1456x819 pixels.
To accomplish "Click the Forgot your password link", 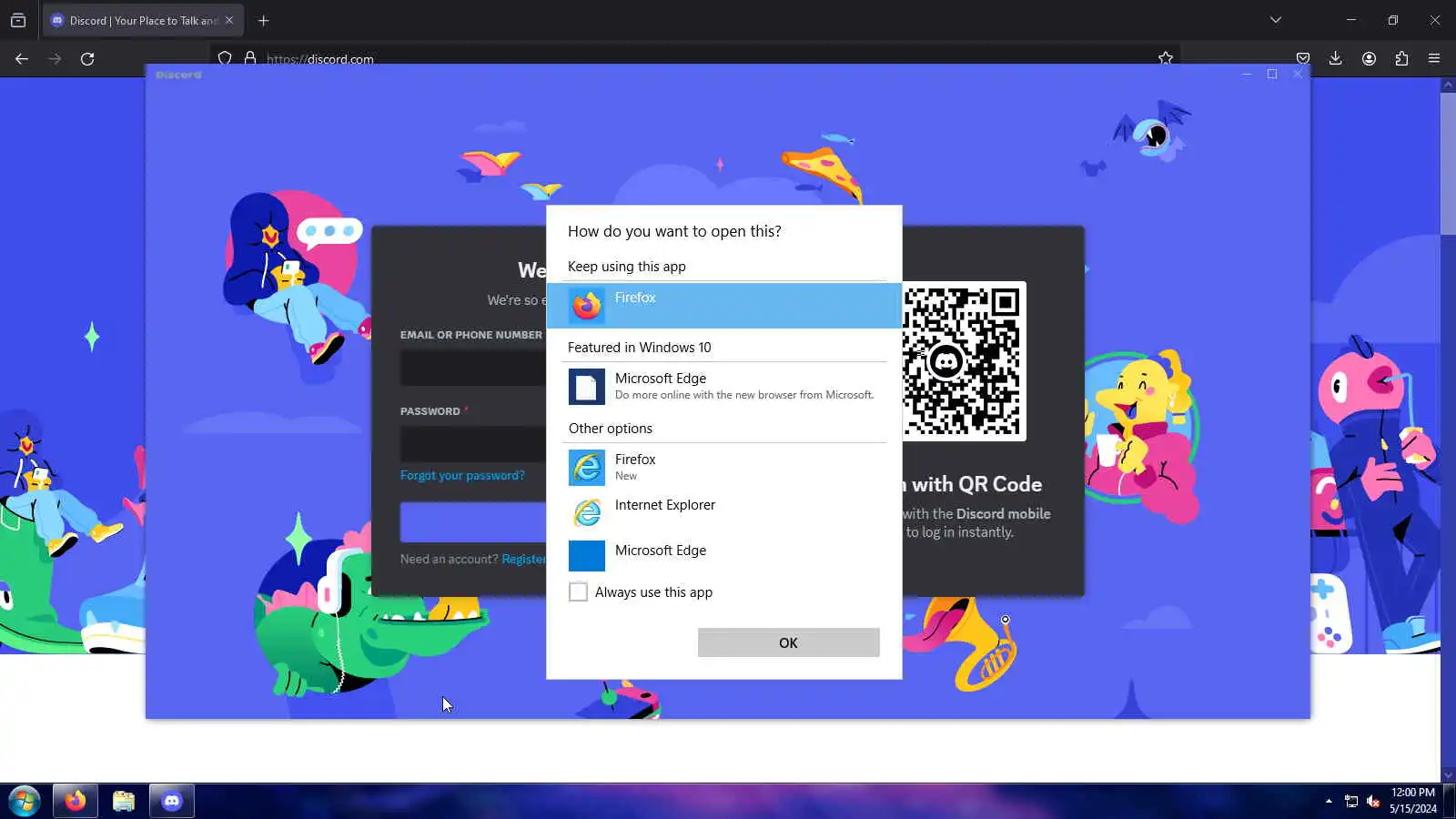I will tap(462, 475).
